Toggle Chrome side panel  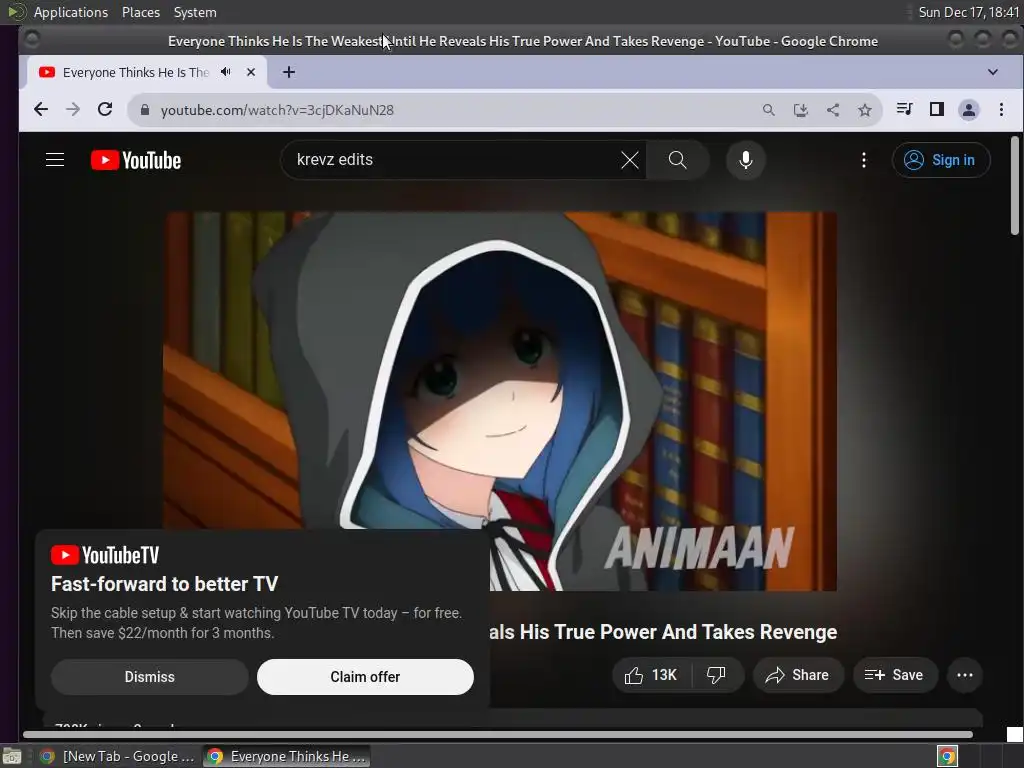click(x=936, y=109)
